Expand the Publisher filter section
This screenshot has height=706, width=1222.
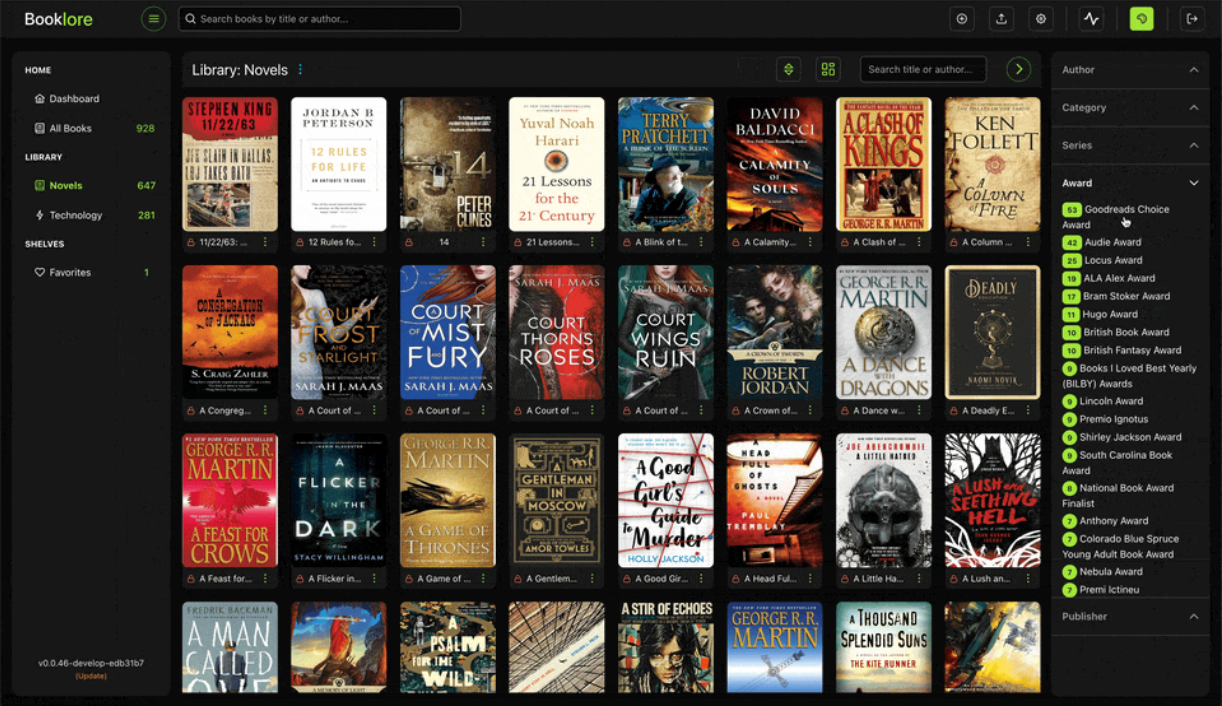click(x=1129, y=616)
